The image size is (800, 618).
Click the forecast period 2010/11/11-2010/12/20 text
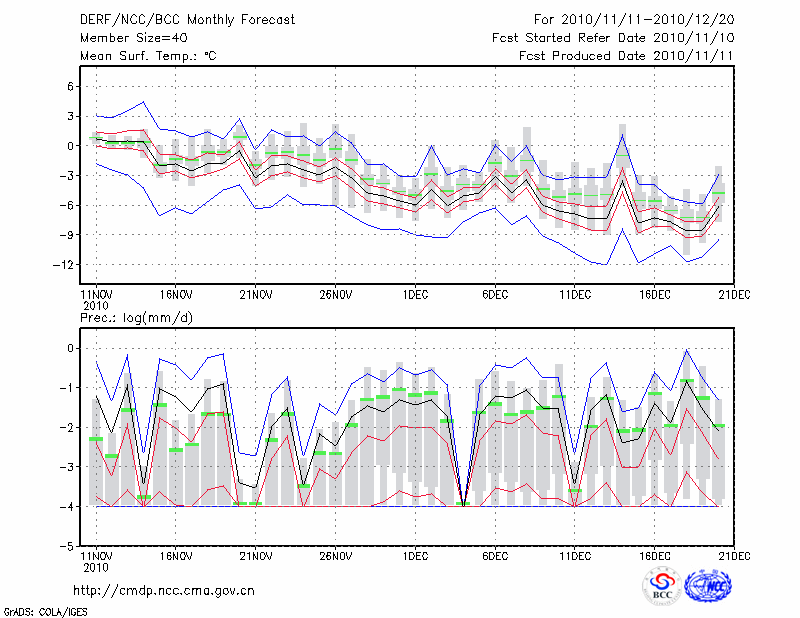click(x=634, y=20)
